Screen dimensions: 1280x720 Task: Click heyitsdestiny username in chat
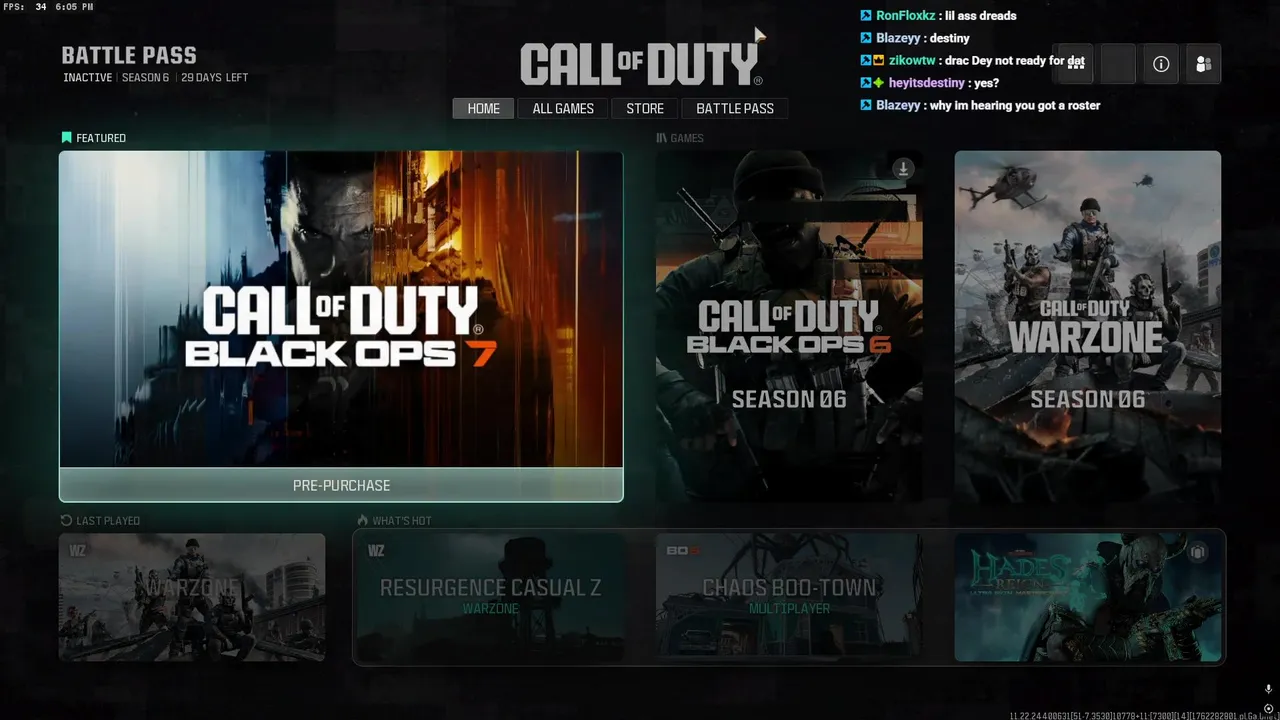927,83
